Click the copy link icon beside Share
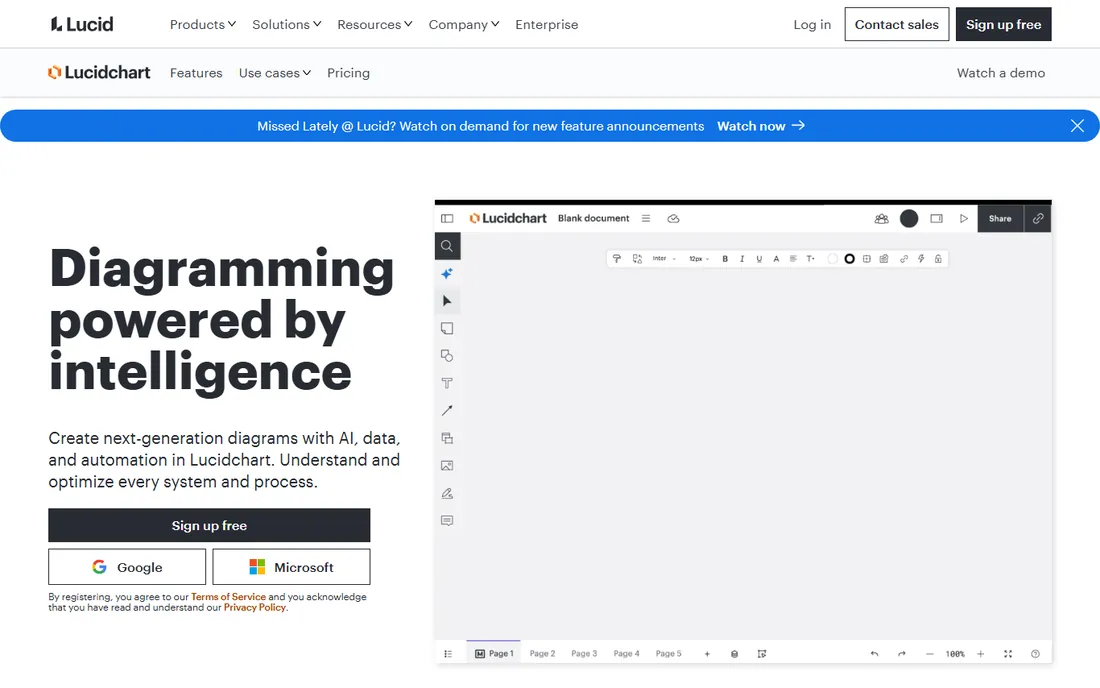The height and width of the screenshot is (688, 1100). pyautogui.click(x=1038, y=219)
